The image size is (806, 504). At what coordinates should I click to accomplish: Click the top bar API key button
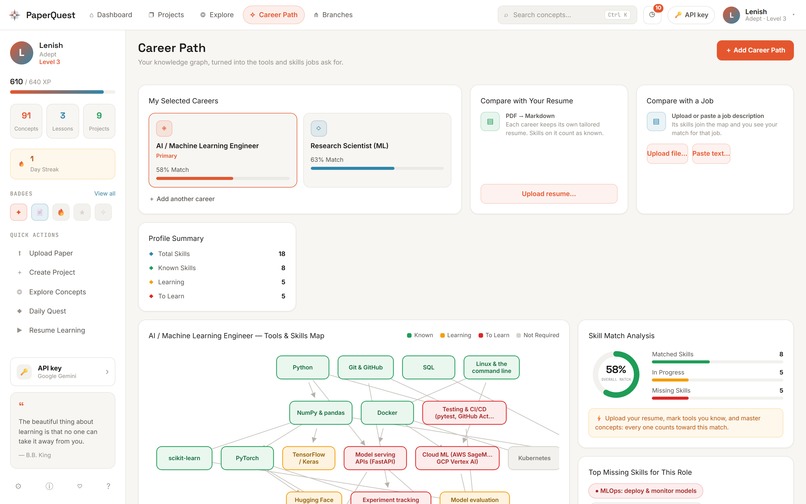pos(691,15)
